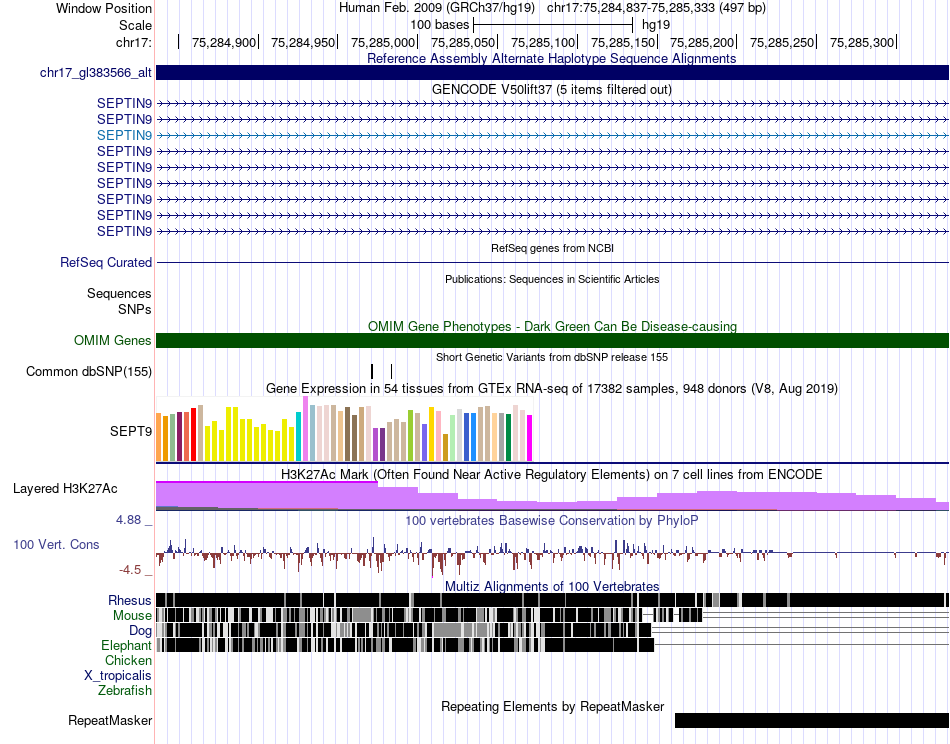
Task: Click the tallest pink bar in GTEx chart
Action: [305, 429]
